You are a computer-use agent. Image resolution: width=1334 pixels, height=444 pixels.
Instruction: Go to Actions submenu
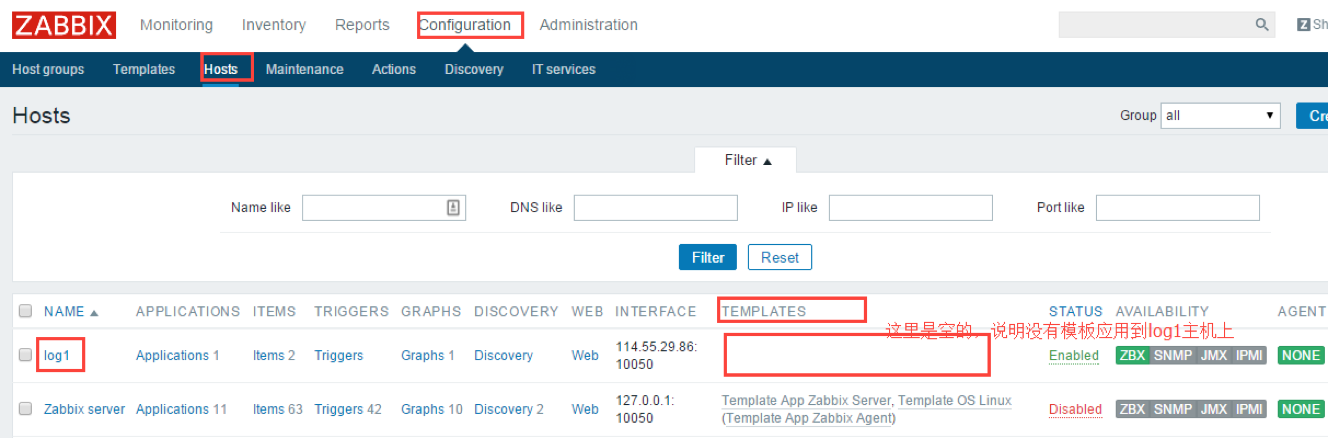[394, 69]
